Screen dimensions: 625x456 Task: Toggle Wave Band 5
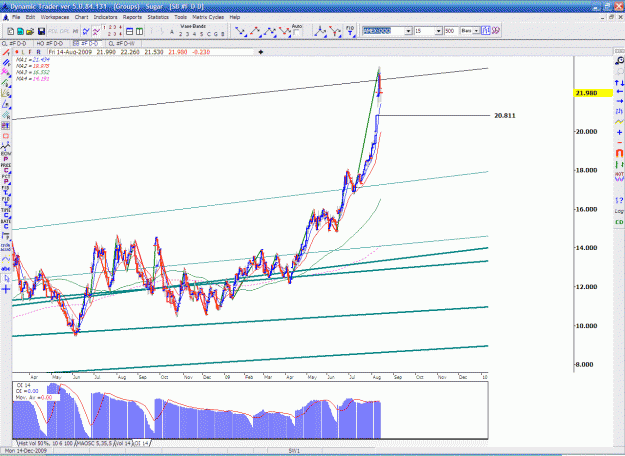(x=201, y=34)
